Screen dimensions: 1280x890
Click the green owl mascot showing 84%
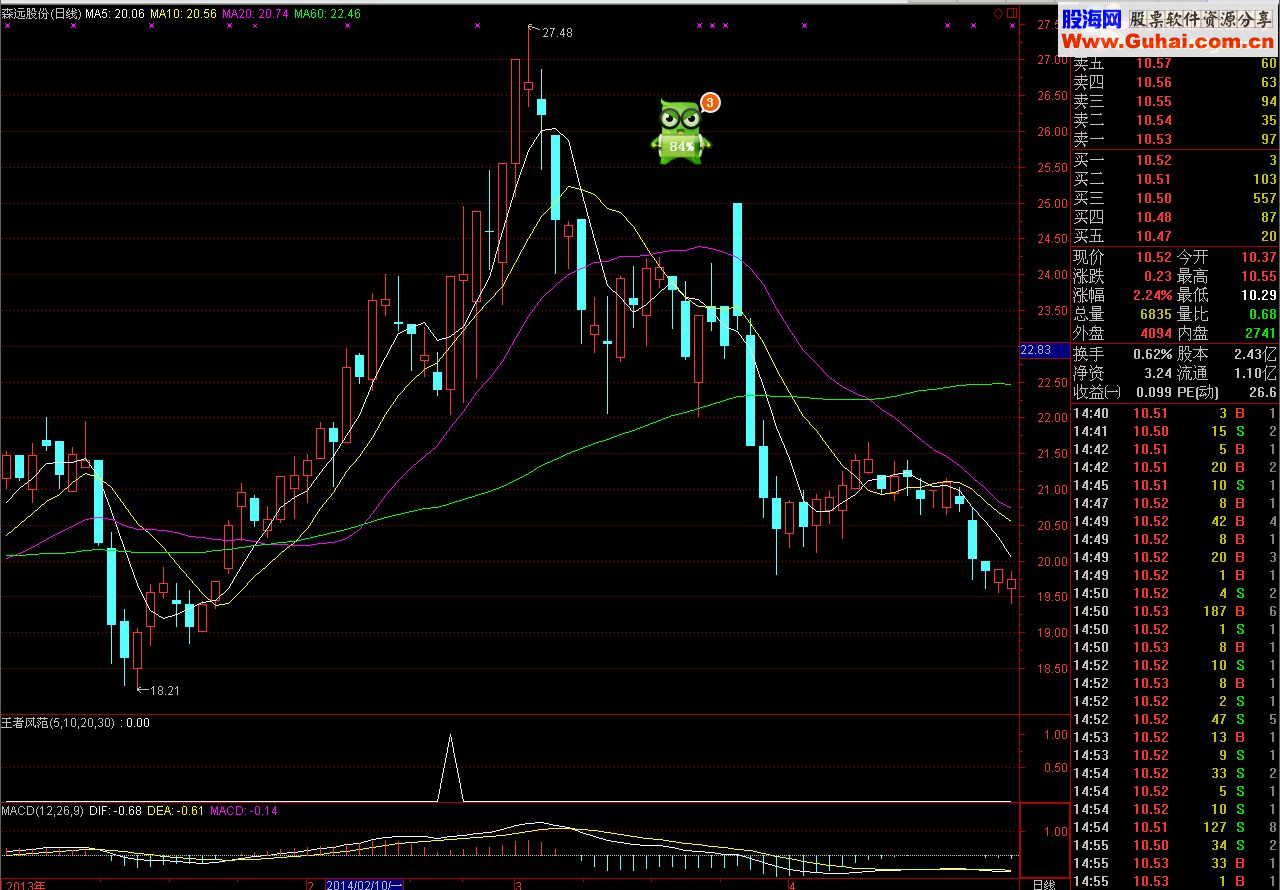pos(681,131)
